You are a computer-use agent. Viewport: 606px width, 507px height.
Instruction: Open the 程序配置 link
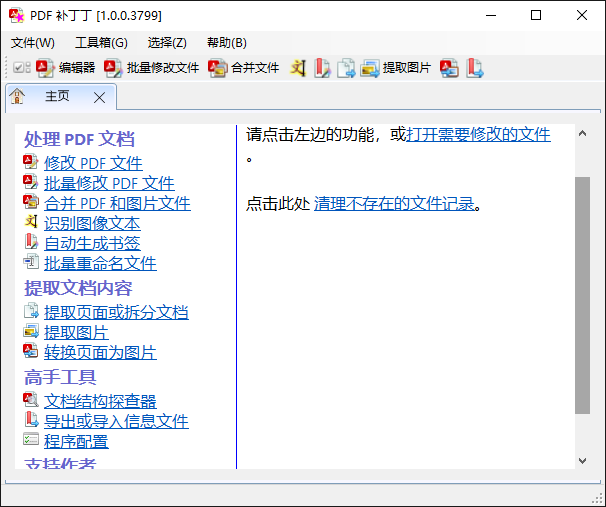point(76,441)
